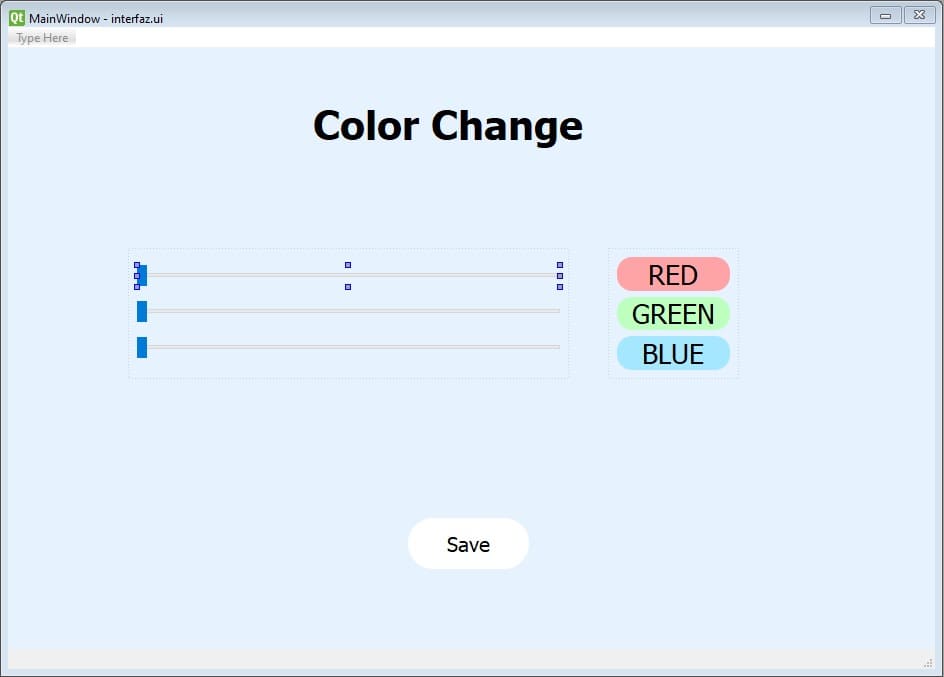Select the "Color Change" title label
Viewport: 944px width, 677px height.
[x=448, y=126]
